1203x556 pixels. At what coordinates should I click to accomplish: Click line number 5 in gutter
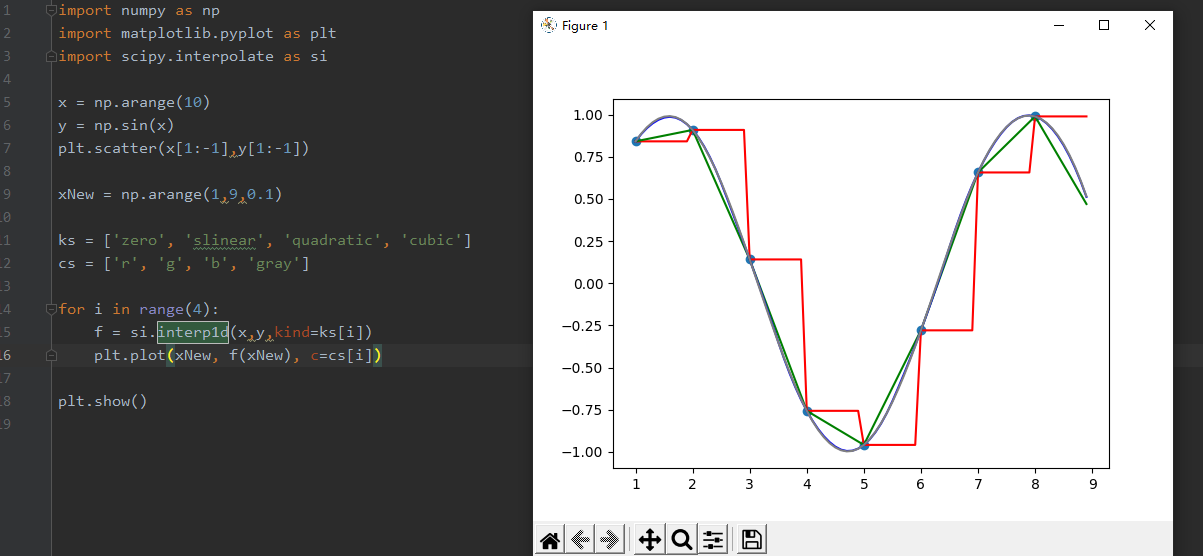click(x=6, y=102)
